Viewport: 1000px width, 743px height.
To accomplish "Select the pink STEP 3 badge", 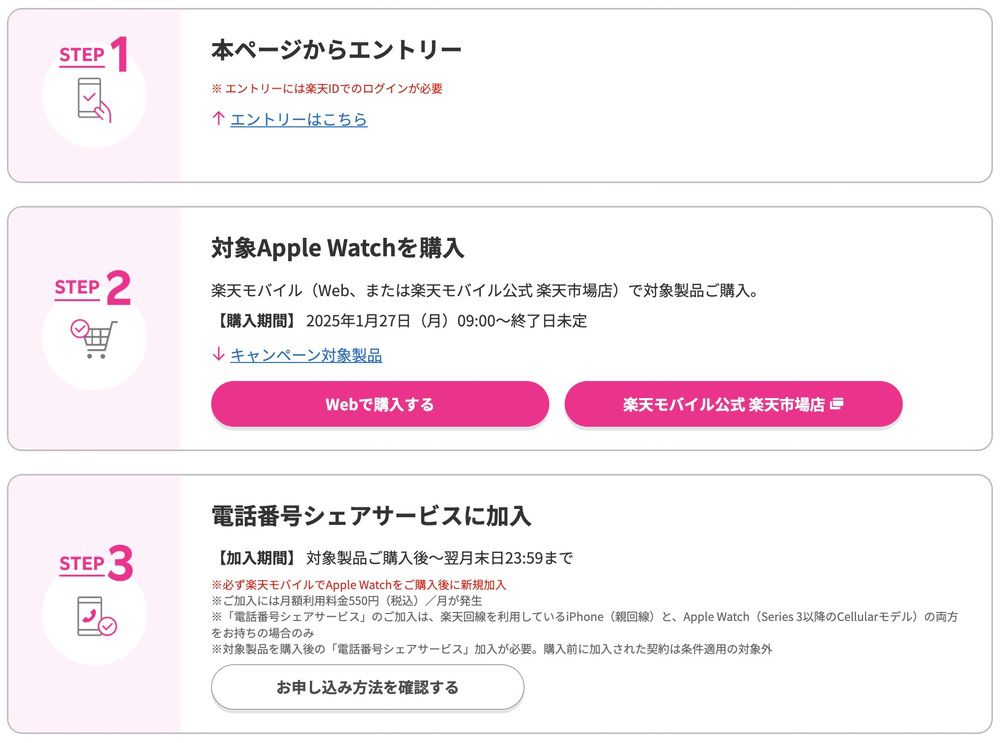I will 95,563.
